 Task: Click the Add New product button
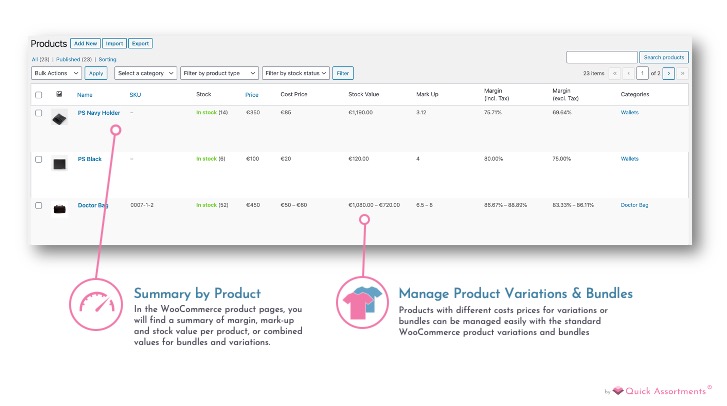(85, 44)
